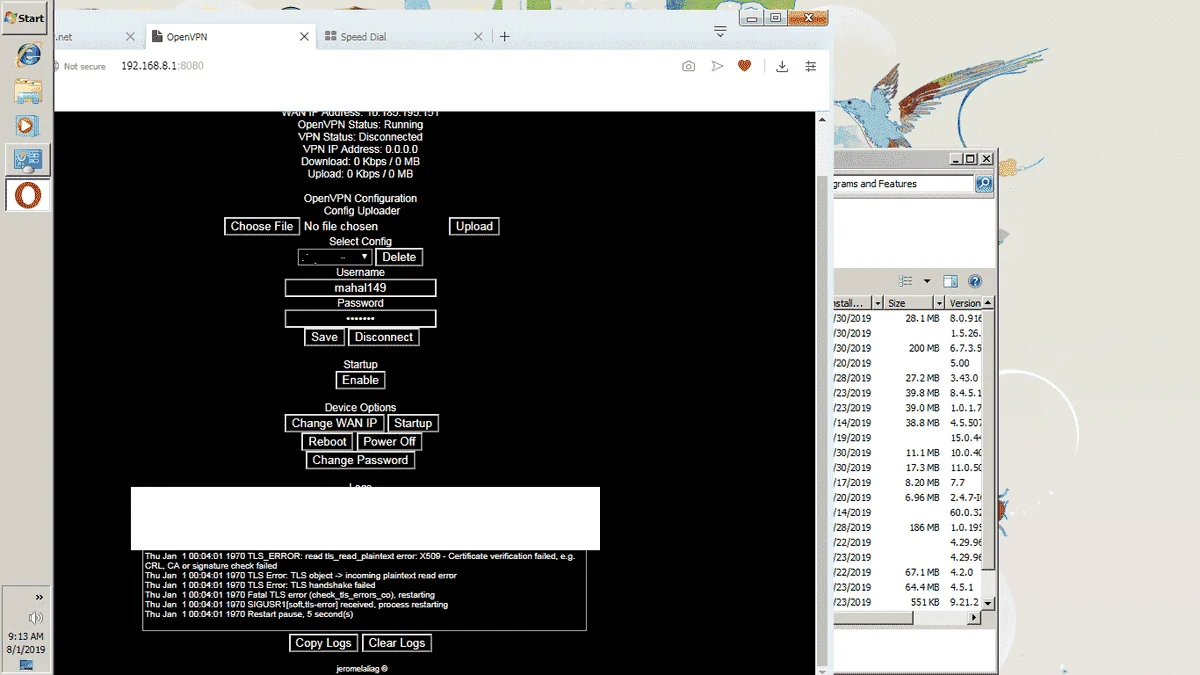Open Windows Media Player on taskbar
1200x675 pixels.
click(x=28, y=126)
